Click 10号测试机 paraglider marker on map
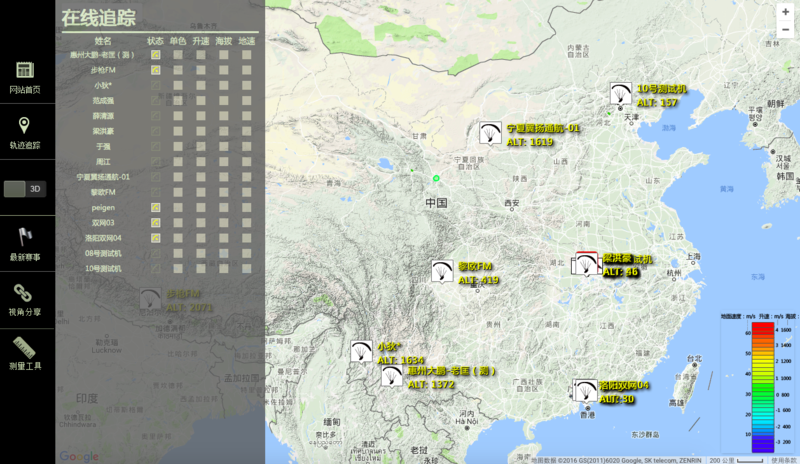The height and width of the screenshot is (464, 800). coord(620,94)
